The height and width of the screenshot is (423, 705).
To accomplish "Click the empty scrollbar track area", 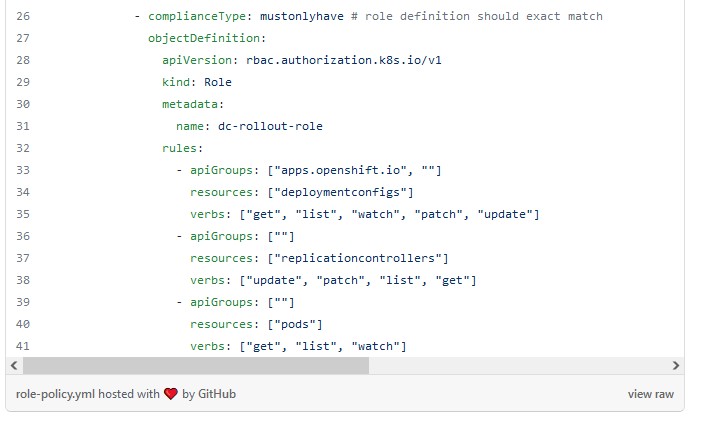I will point(519,365).
